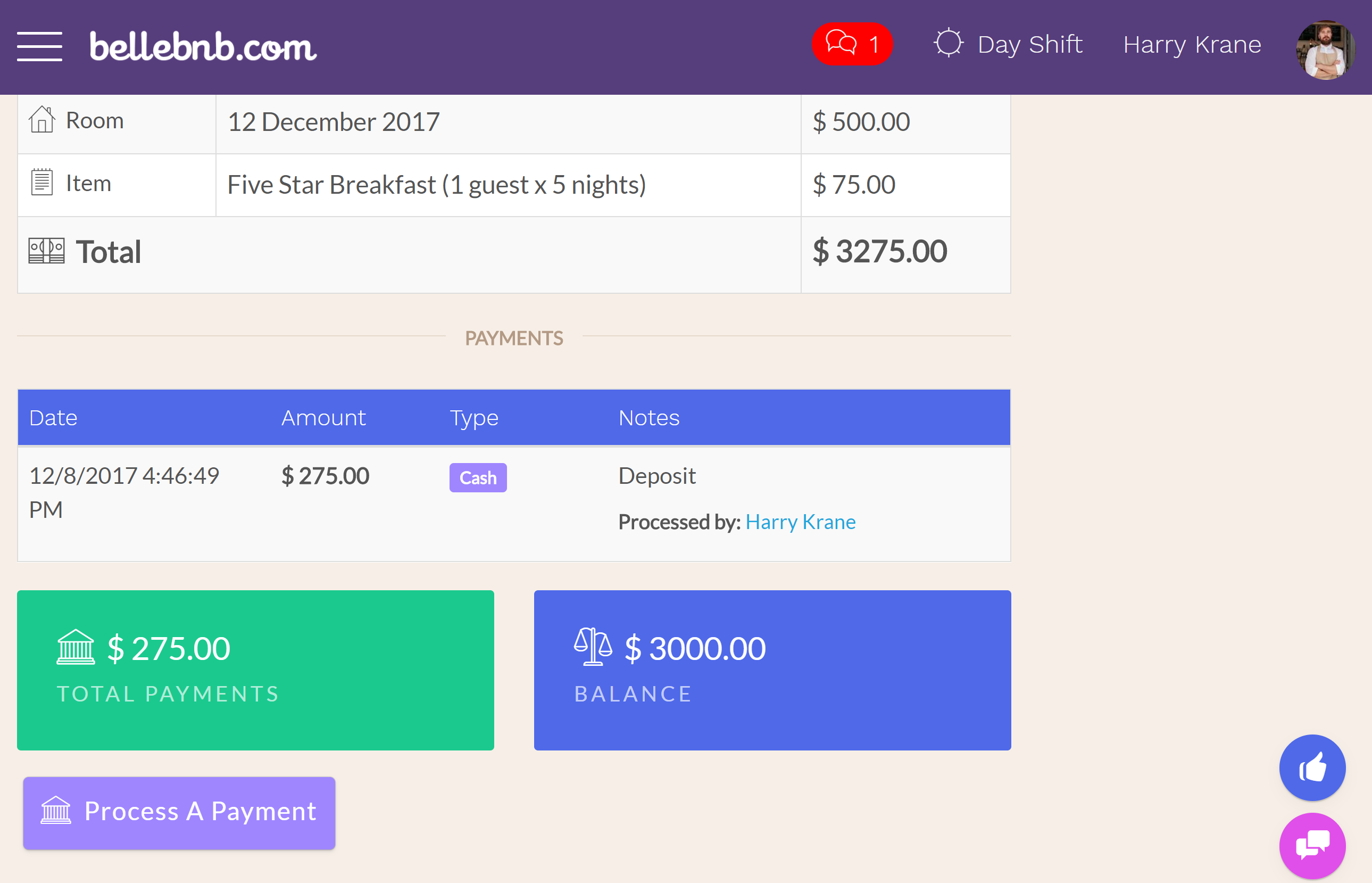Select the Five Star Breakfast item row
Viewport: 1372px width, 883px height.
coord(514,185)
